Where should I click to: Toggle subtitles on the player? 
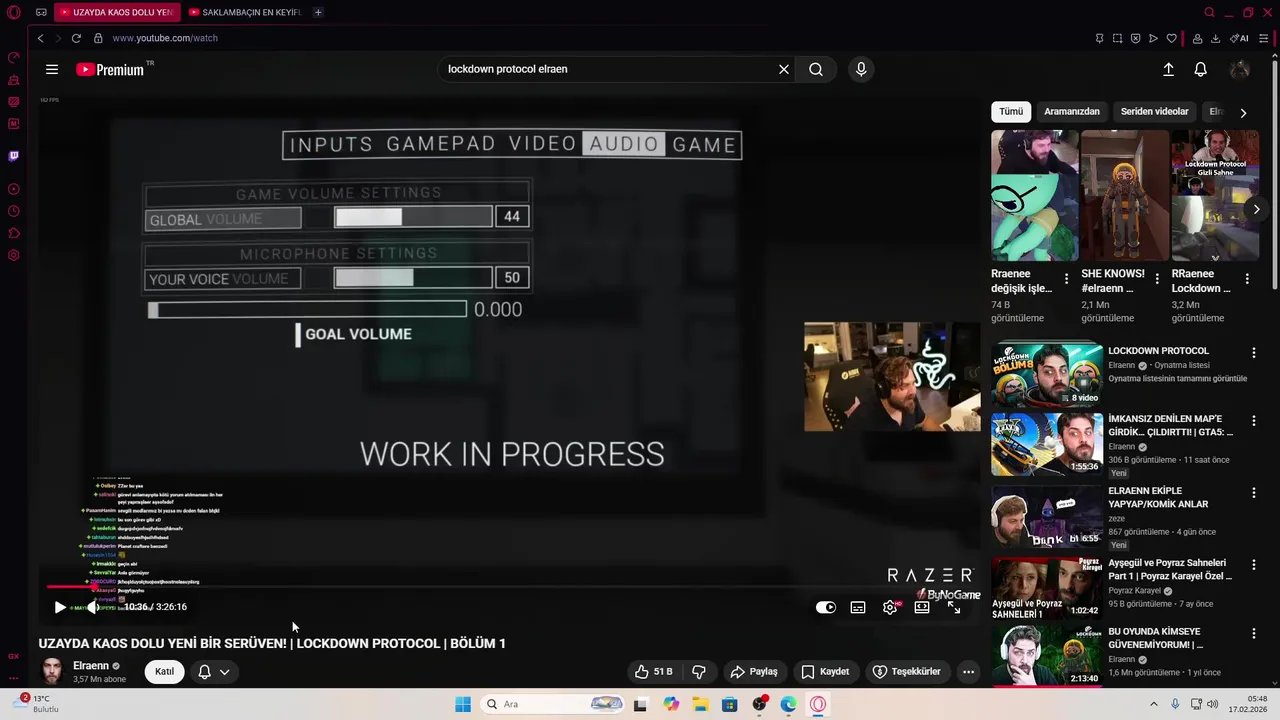858,607
